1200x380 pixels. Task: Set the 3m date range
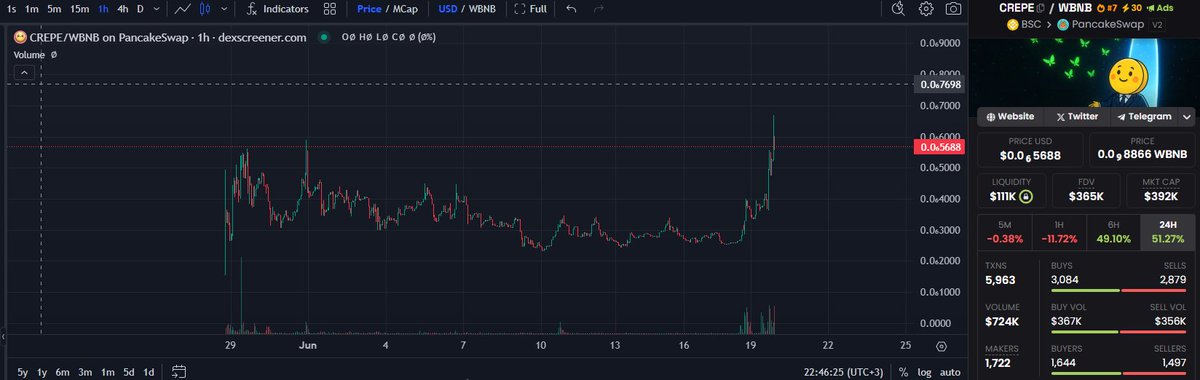coord(85,371)
